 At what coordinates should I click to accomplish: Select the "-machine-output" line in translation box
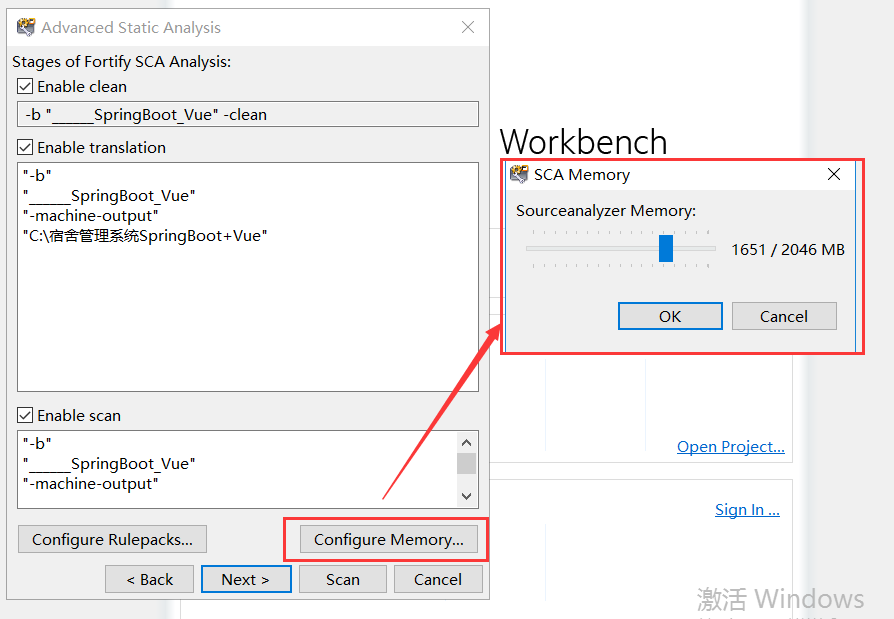pos(91,216)
